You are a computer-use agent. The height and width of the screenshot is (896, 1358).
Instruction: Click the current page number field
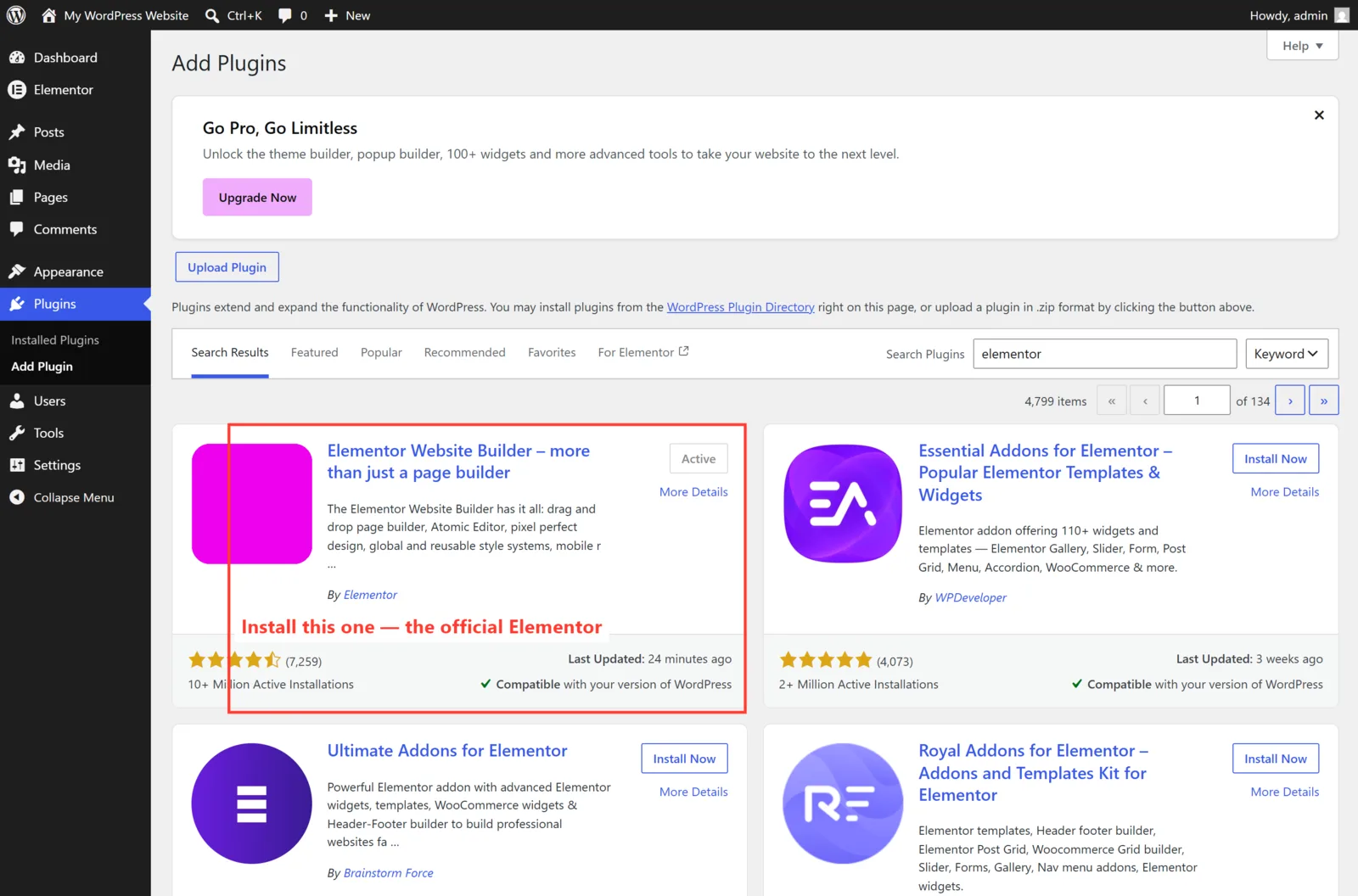pyautogui.click(x=1197, y=400)
